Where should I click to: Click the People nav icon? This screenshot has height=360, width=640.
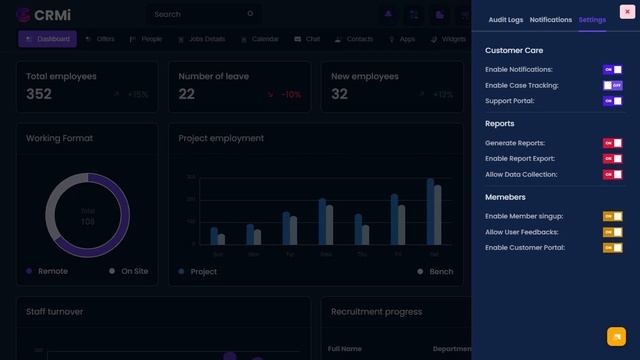tap(132, 39)
